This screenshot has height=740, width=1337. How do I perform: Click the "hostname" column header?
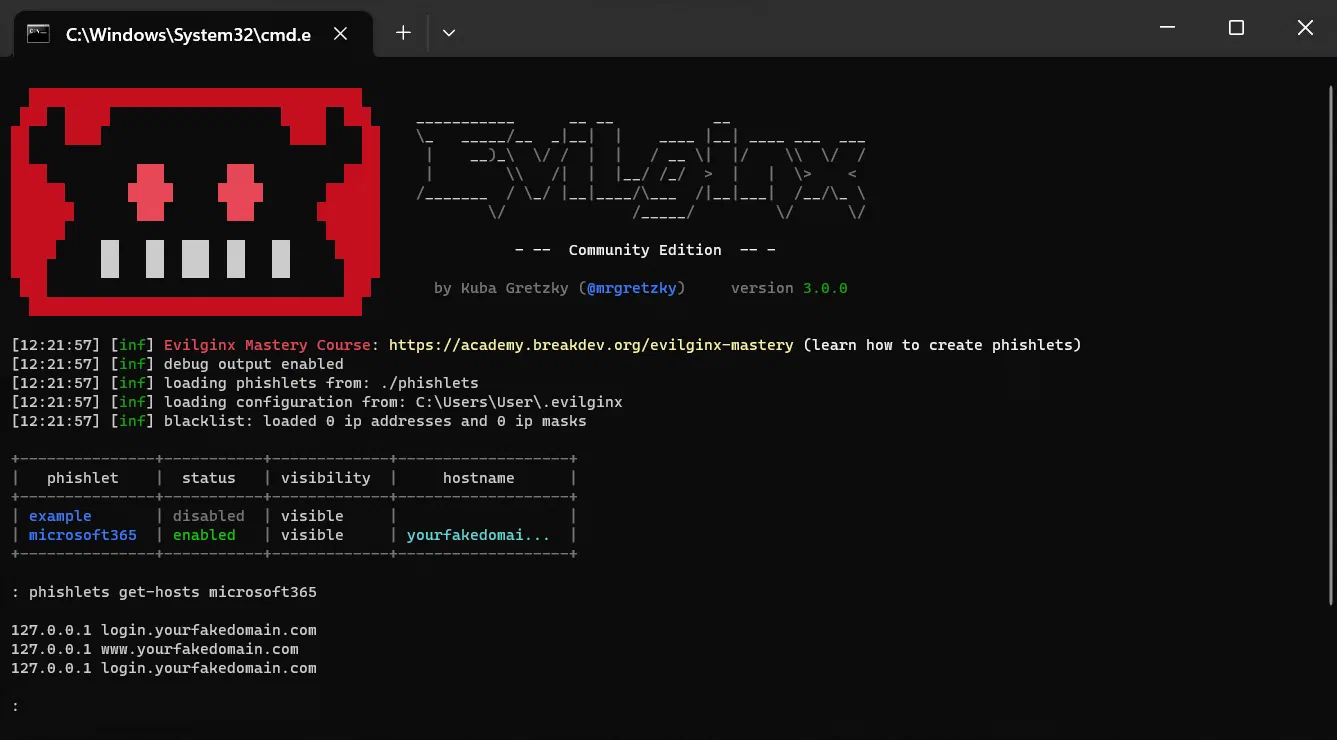coord(479,478)
